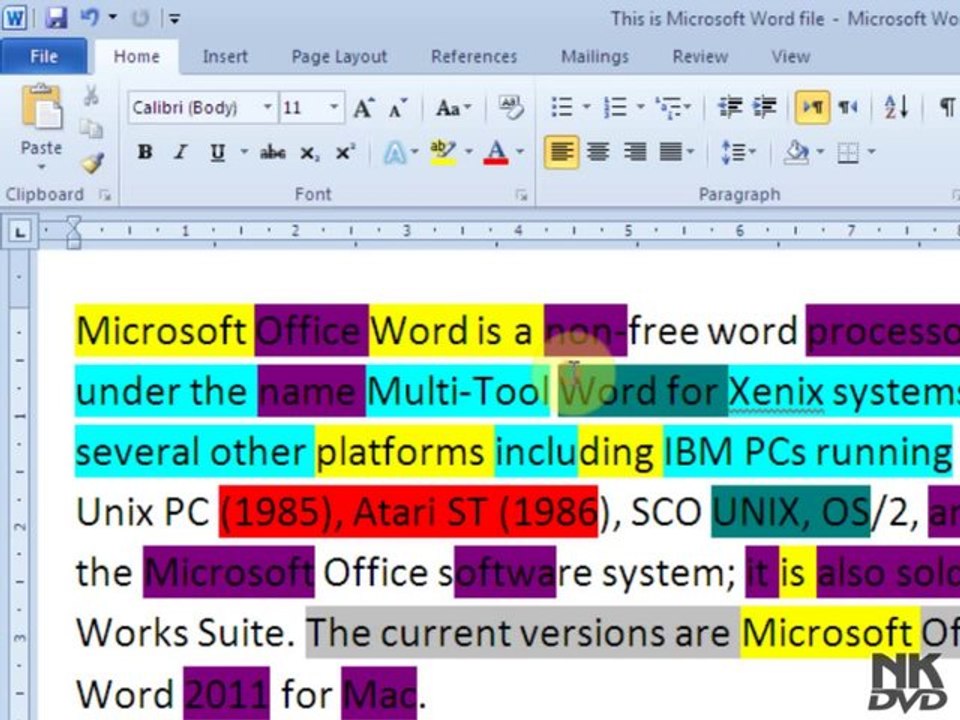Click the Text Effects glowing A icon
Image resolution: width=960 pixels, height=720 pixels.
(394, 152)
